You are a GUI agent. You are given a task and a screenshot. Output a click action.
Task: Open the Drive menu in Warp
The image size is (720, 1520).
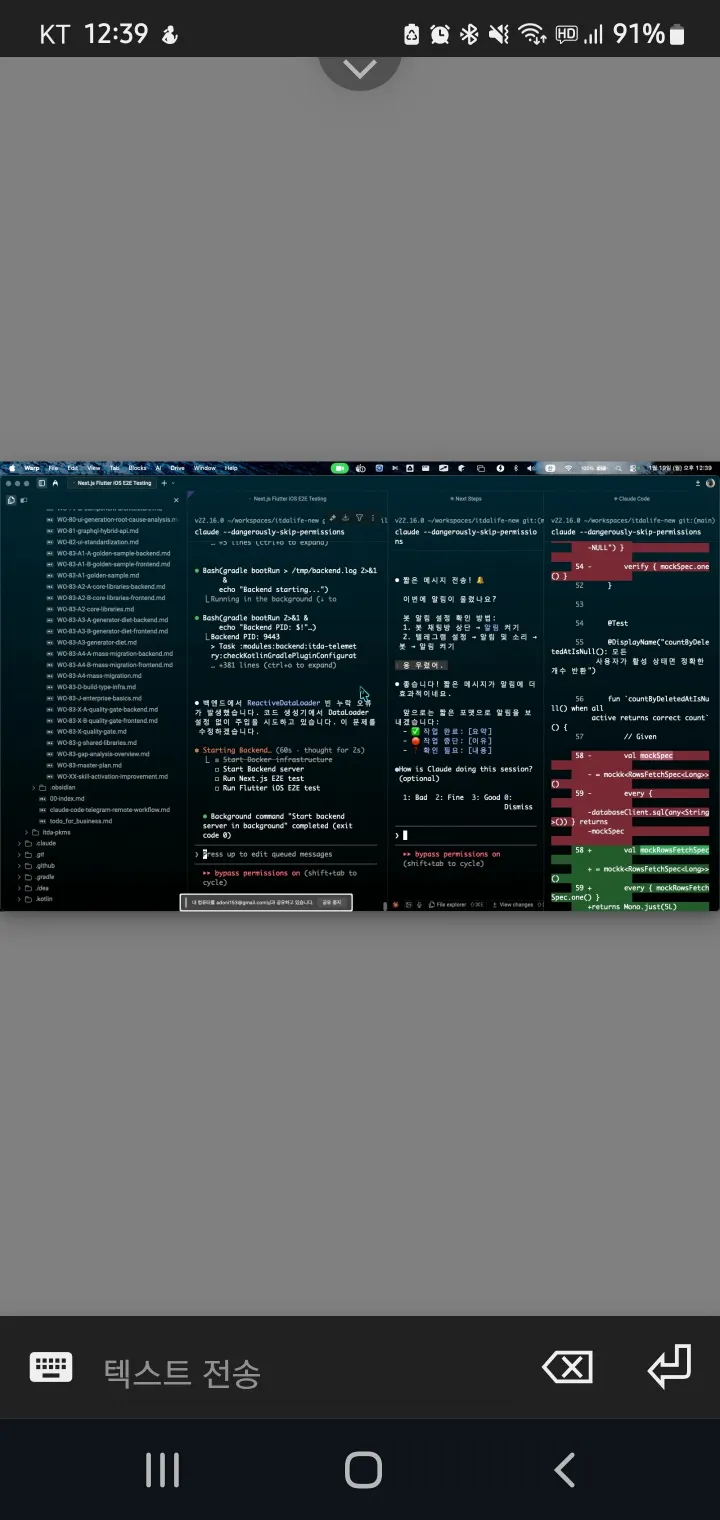(x=177, y=467)
